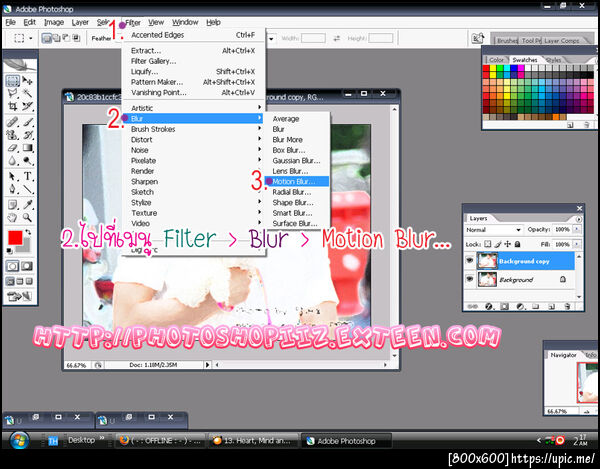Image resolution: width=600 pixels, height=469 pixels.
Task: Add layer mask in Layers panel
Action: click(504, 306)
